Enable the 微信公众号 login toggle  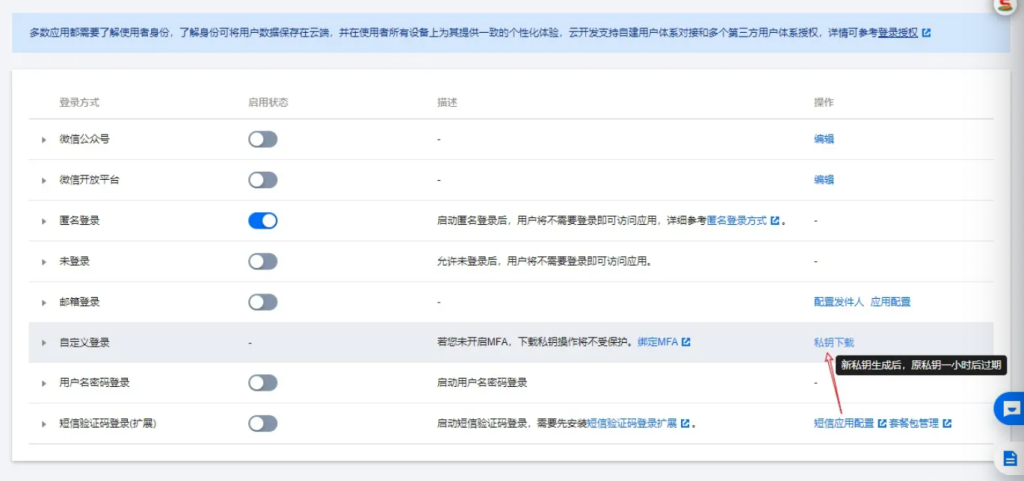point(262,140)
